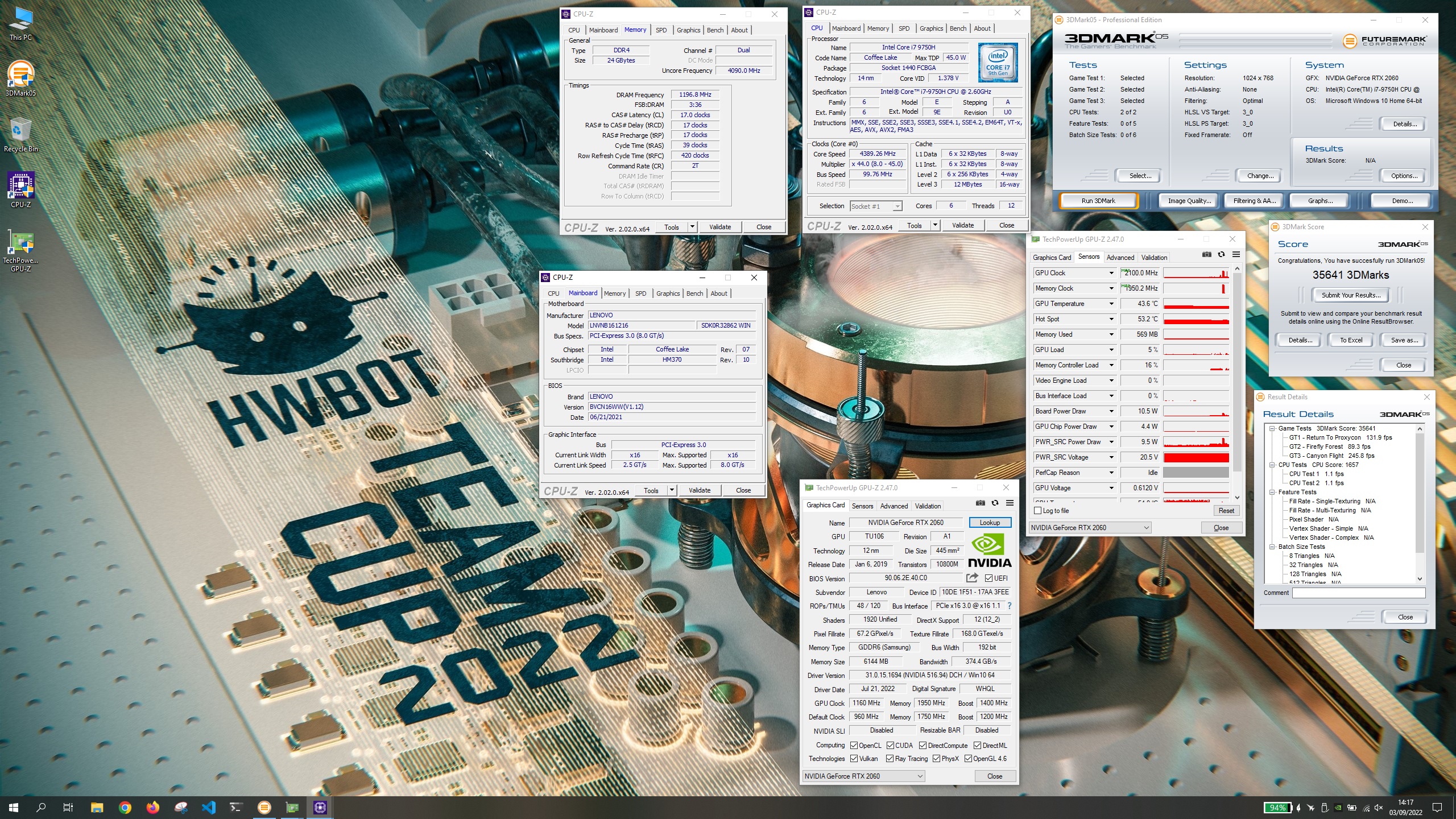Open the Board Power Draw sensor dropdown

coord(1111,411)
